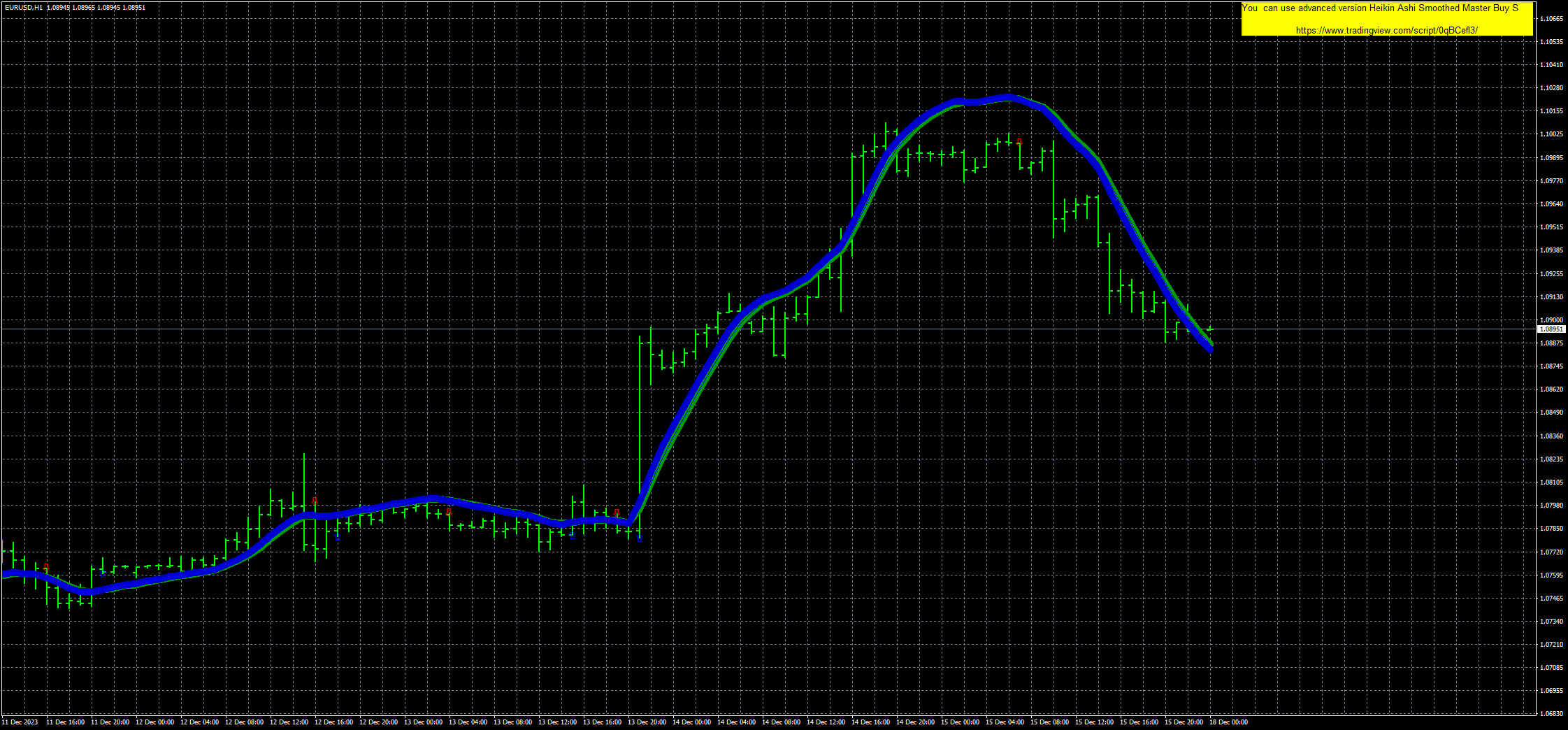Click price level 1.10280 on the axis
1568x730 pixels.
[1551, 88]
